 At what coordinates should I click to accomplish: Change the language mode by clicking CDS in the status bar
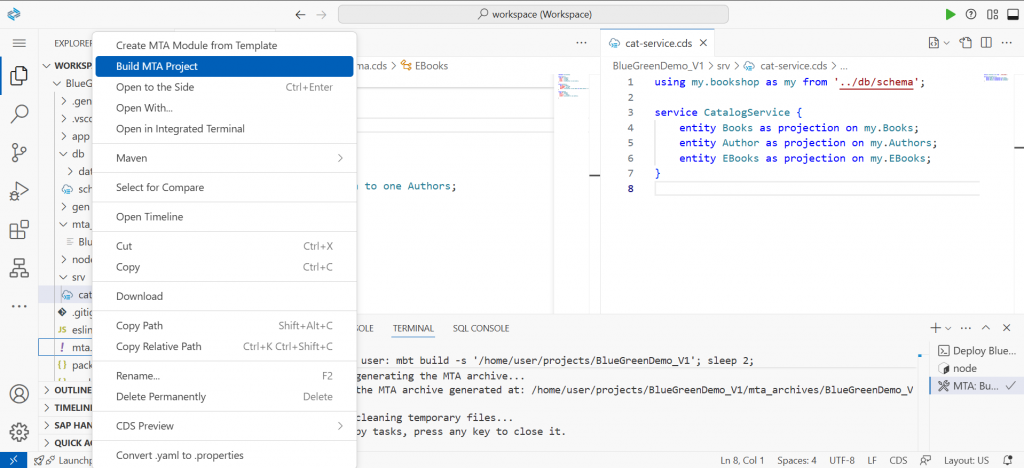coord(898,460)
